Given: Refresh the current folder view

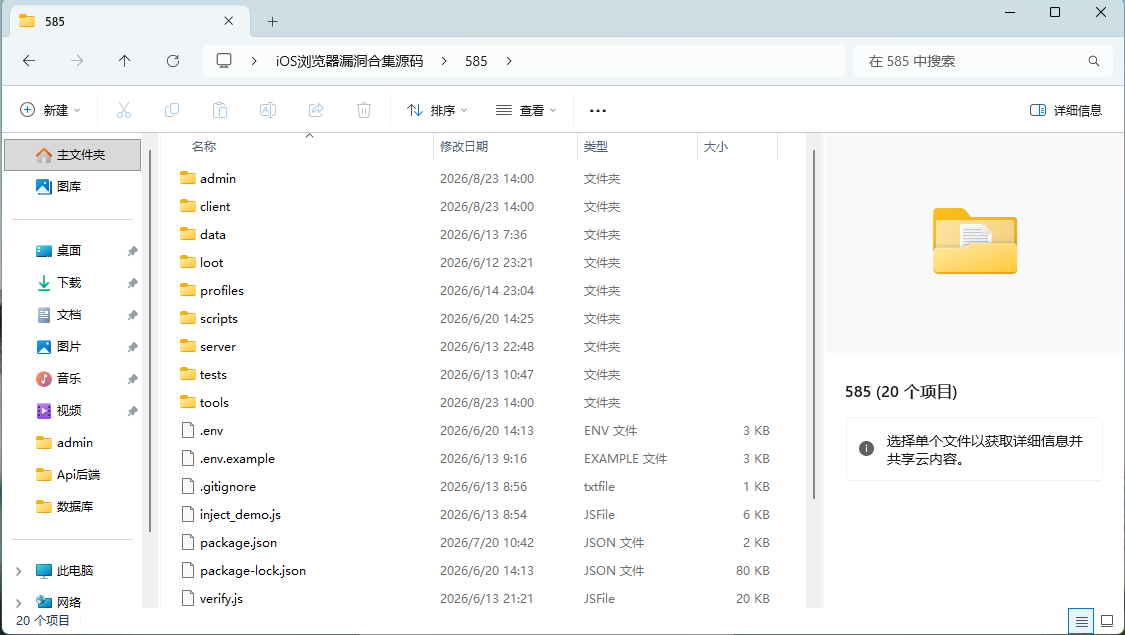Looking at the screenshot, I should point(173,61).
